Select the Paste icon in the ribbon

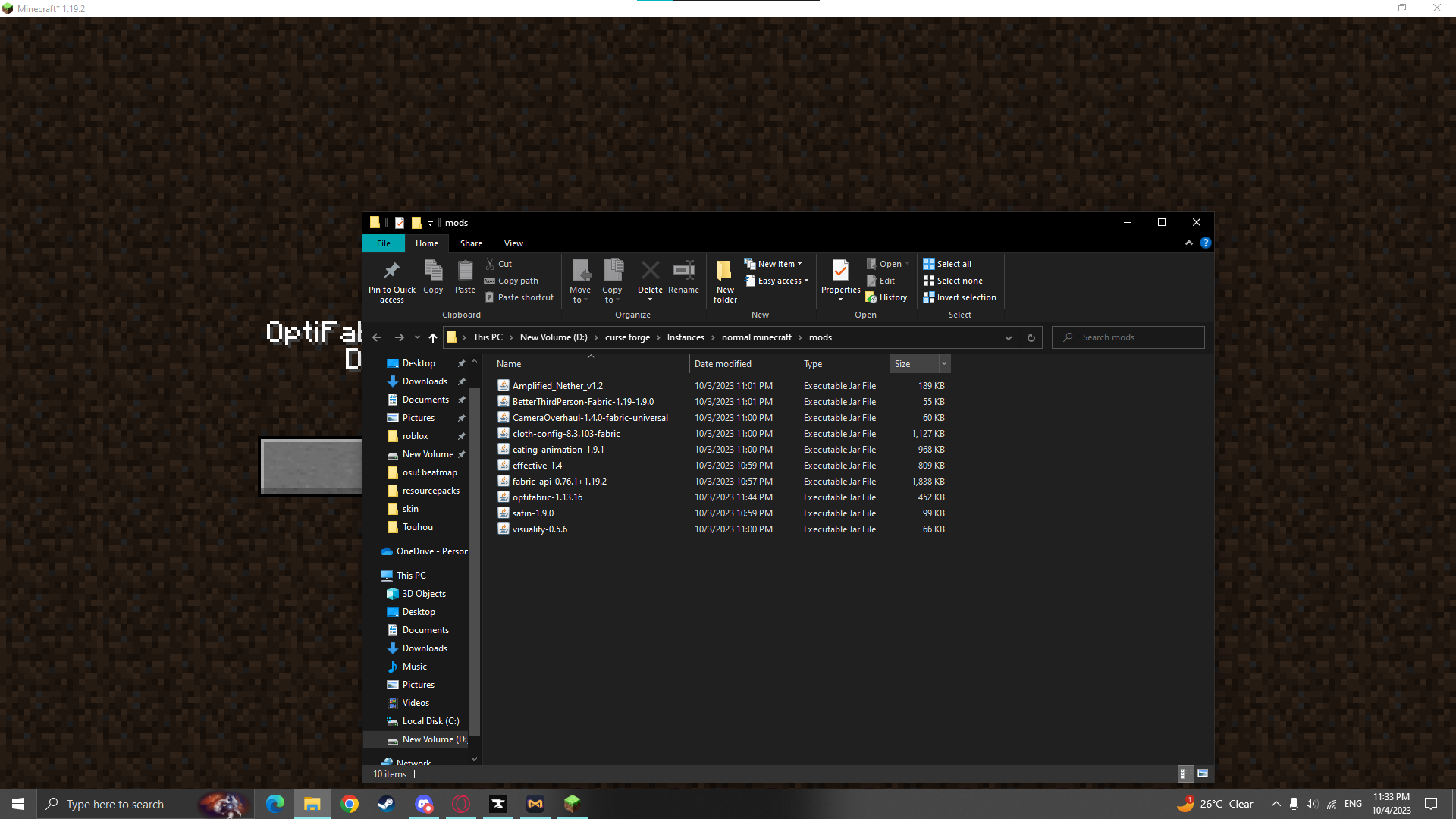coord(464,280)
